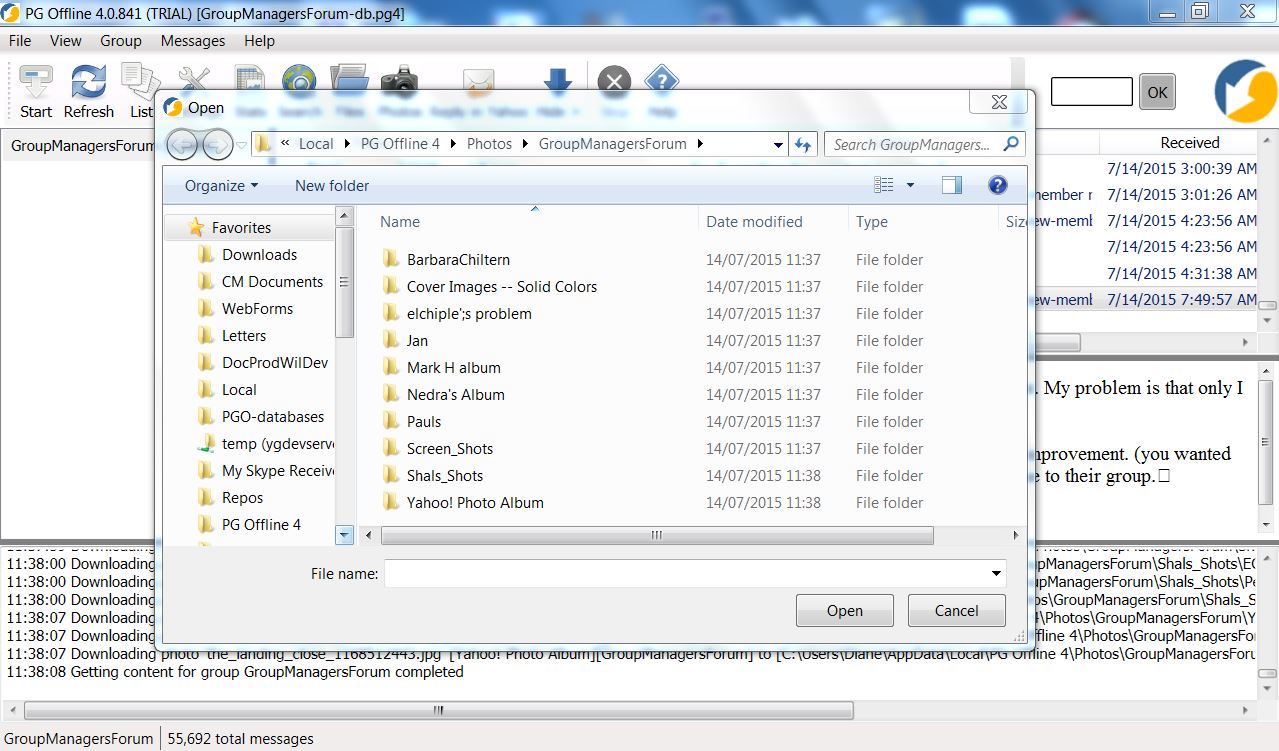1279x751 pixels.
Task: Click the horizontal scrollbar of the file list
Action: [x=657, y=536]
